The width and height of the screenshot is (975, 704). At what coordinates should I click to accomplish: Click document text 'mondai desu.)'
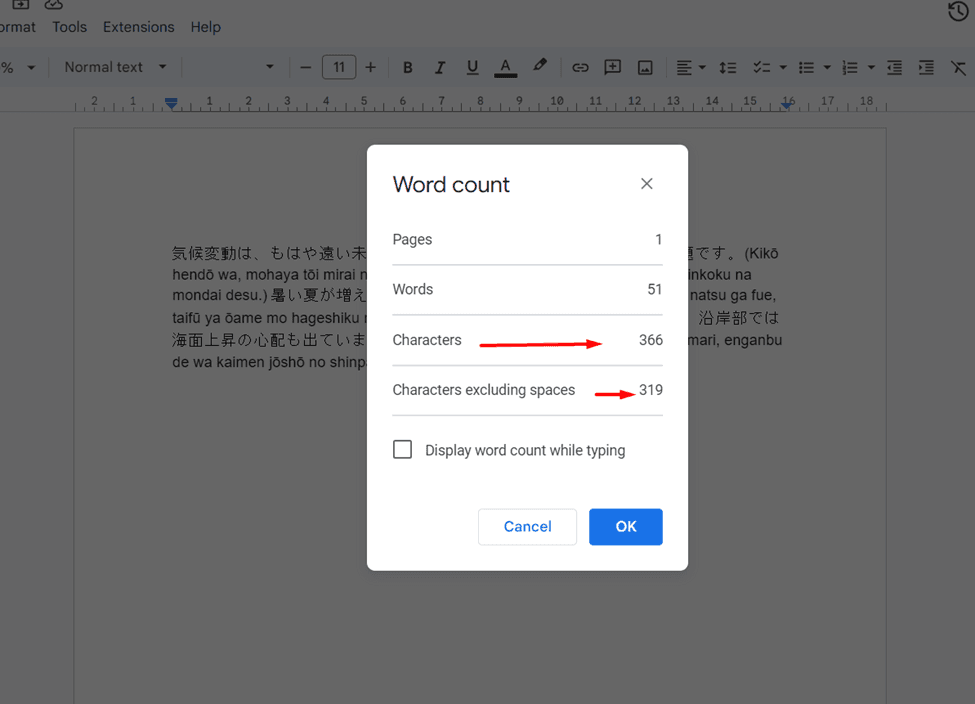(219, 295)
